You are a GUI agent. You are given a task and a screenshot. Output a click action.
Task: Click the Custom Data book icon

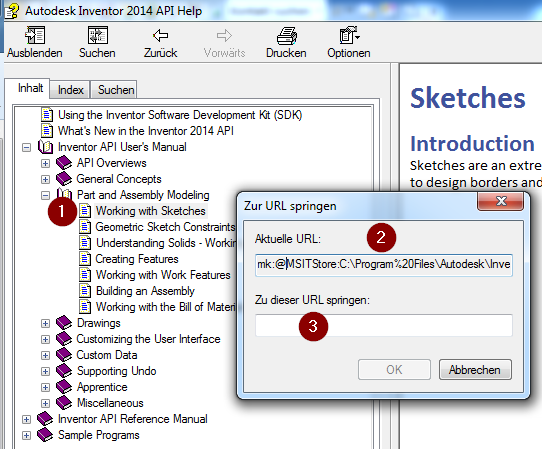[x=64, y=355]
